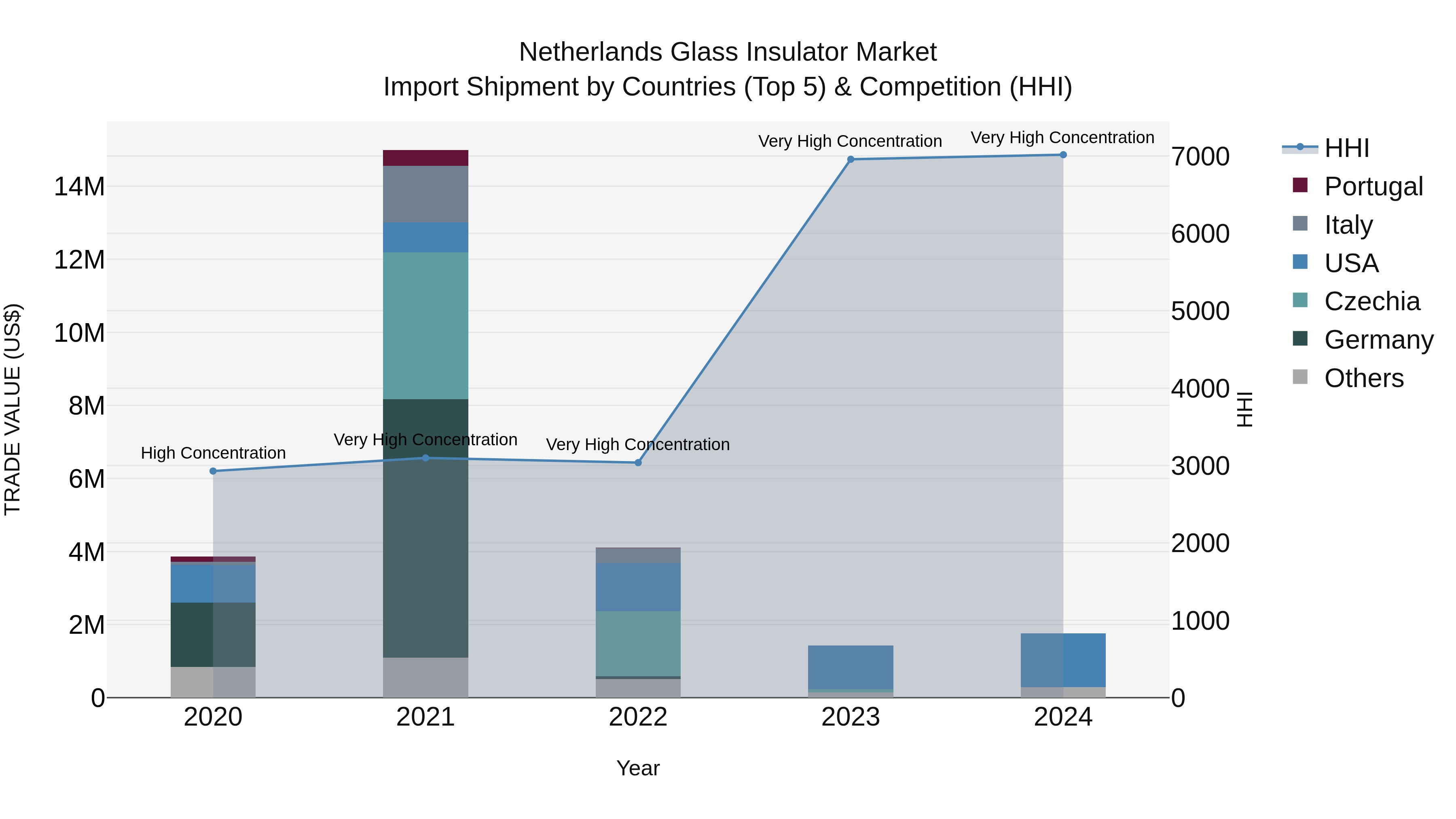The image size is (1456, 819).
Task: Click the 2022 USA bar segment
Action: tap(638, 587)
